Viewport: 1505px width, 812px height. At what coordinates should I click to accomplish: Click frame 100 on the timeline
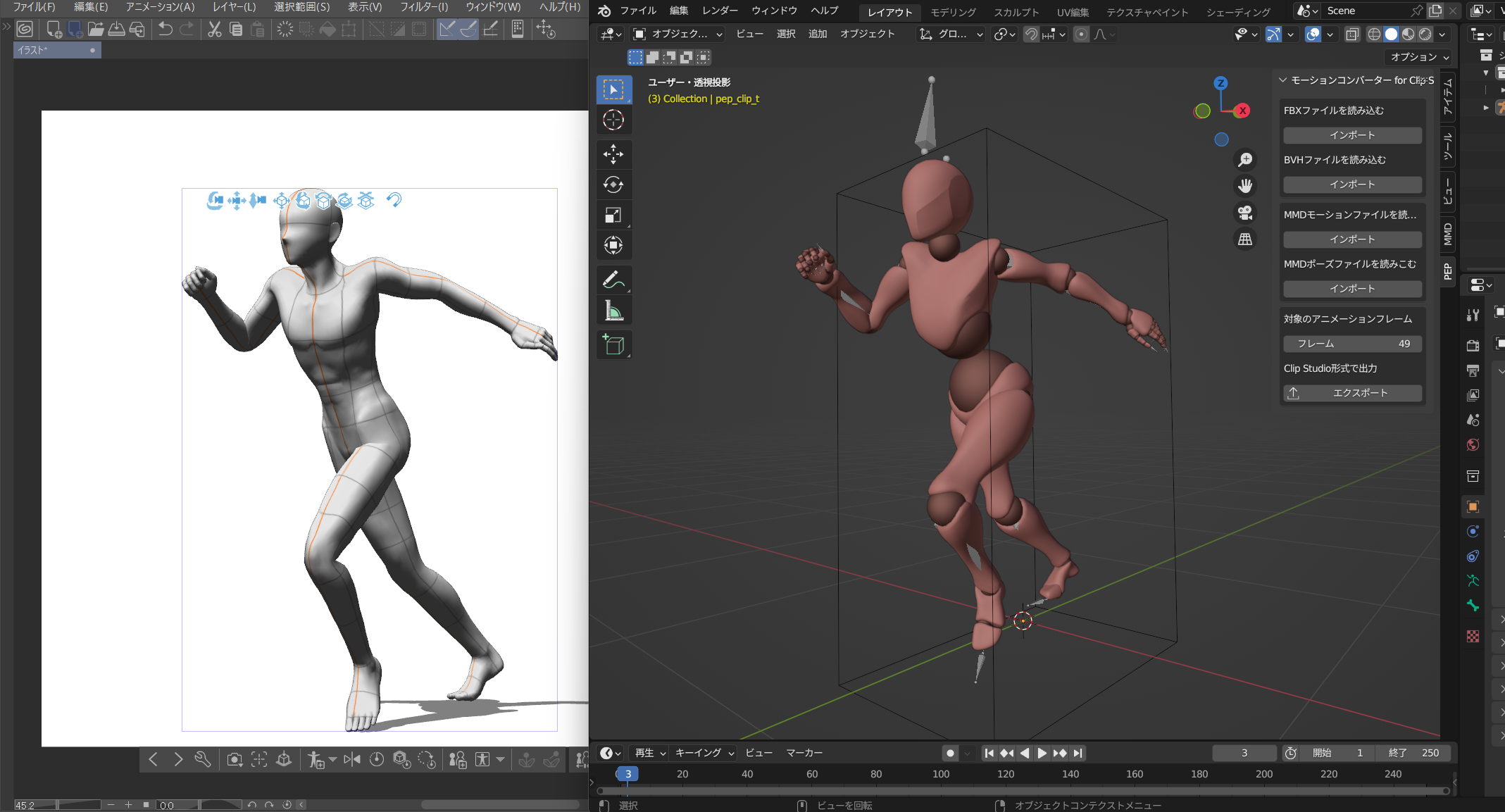941,774
